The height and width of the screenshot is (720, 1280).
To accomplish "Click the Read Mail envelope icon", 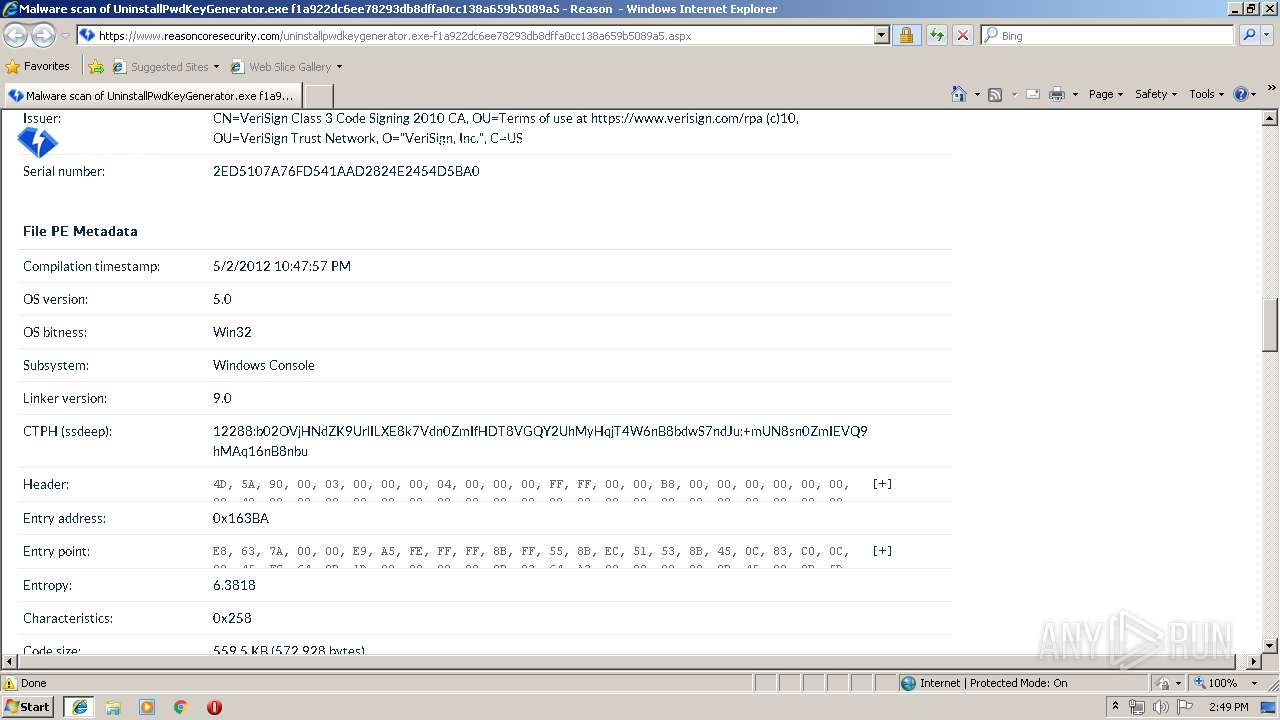I will point(1033,94).
